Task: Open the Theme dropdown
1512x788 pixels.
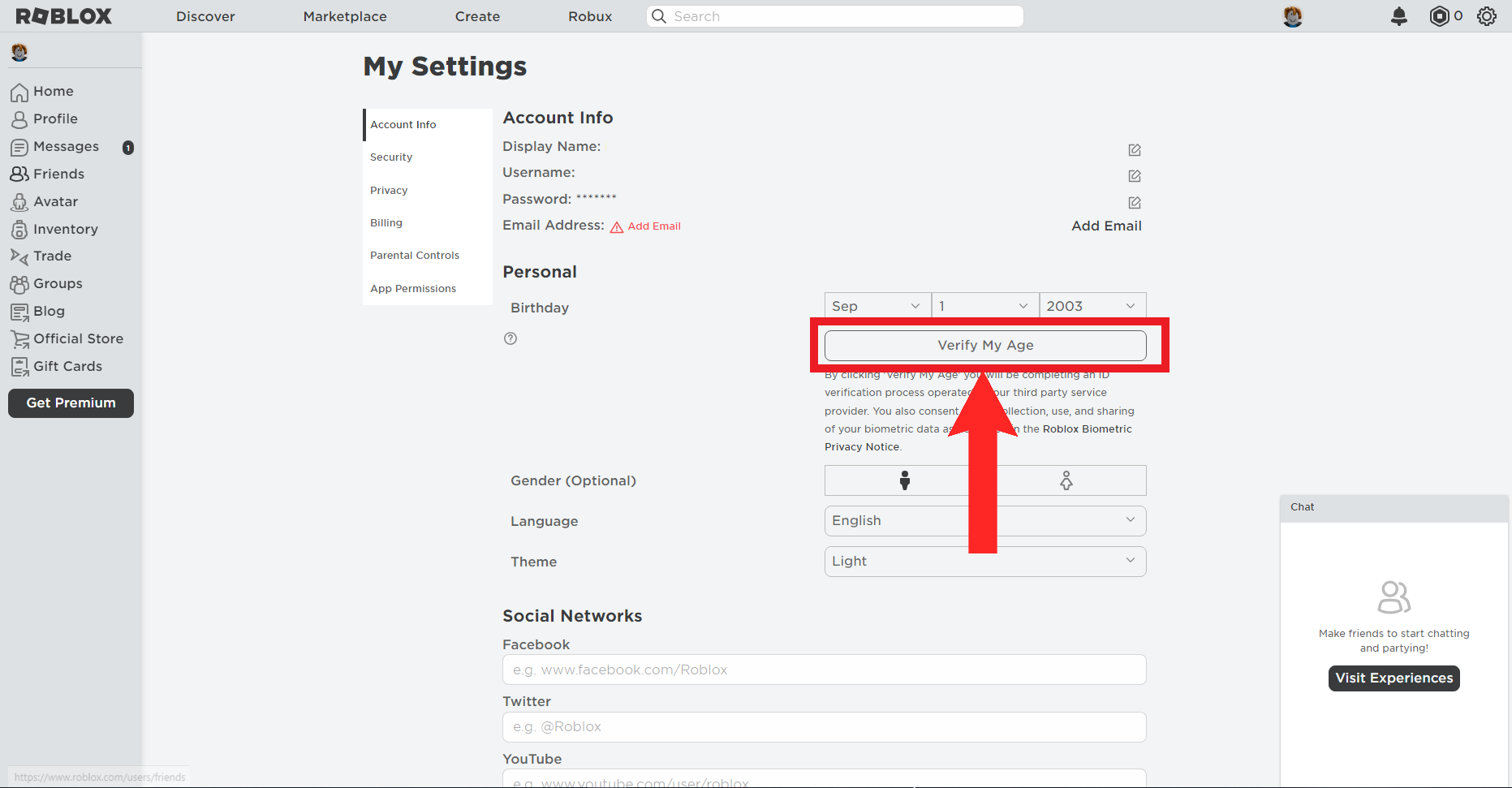Action: coord(985,562)
